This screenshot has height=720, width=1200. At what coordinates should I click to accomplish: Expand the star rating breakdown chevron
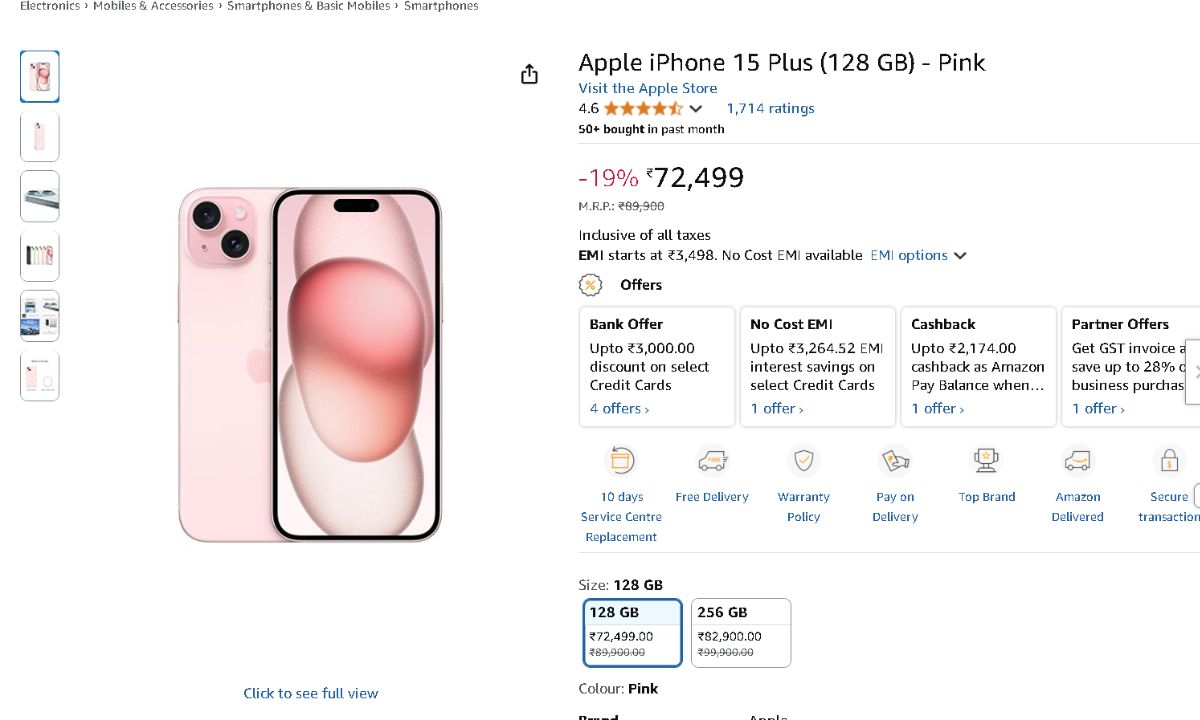[696, 109]
